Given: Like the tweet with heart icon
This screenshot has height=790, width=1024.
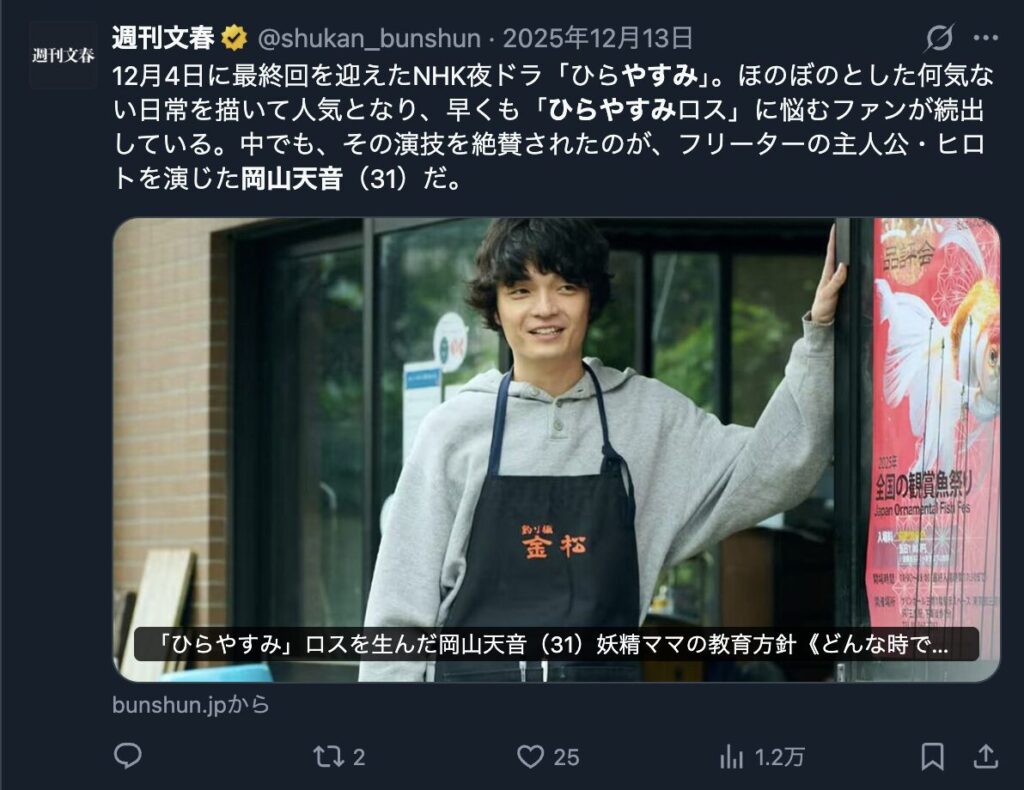Looking at the screenshot, I should [x=530, y=757].
